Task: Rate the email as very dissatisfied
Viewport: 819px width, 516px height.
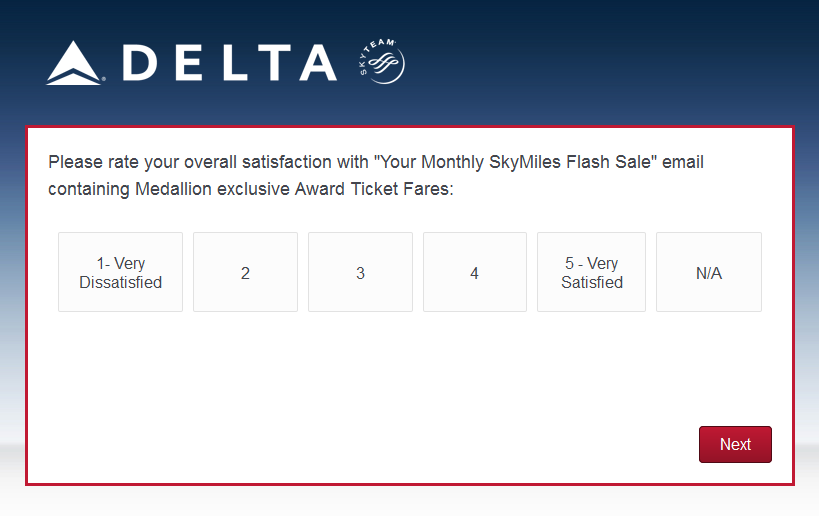Action: tap(120, 272)
